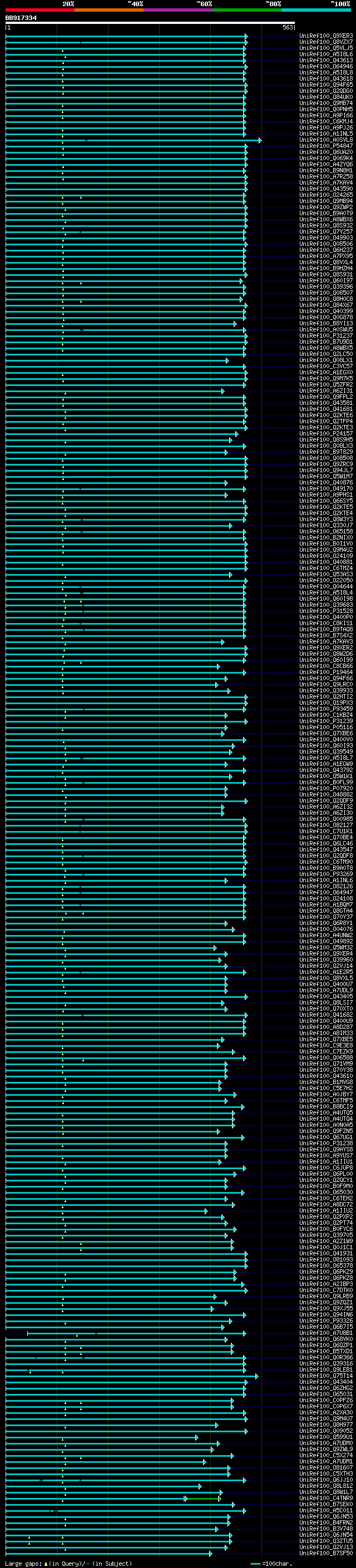Click the white query ruler bar
Image resolution: width=356 pixels, height=1568 pixels.
pyautogui.click(x=150, y=22)
